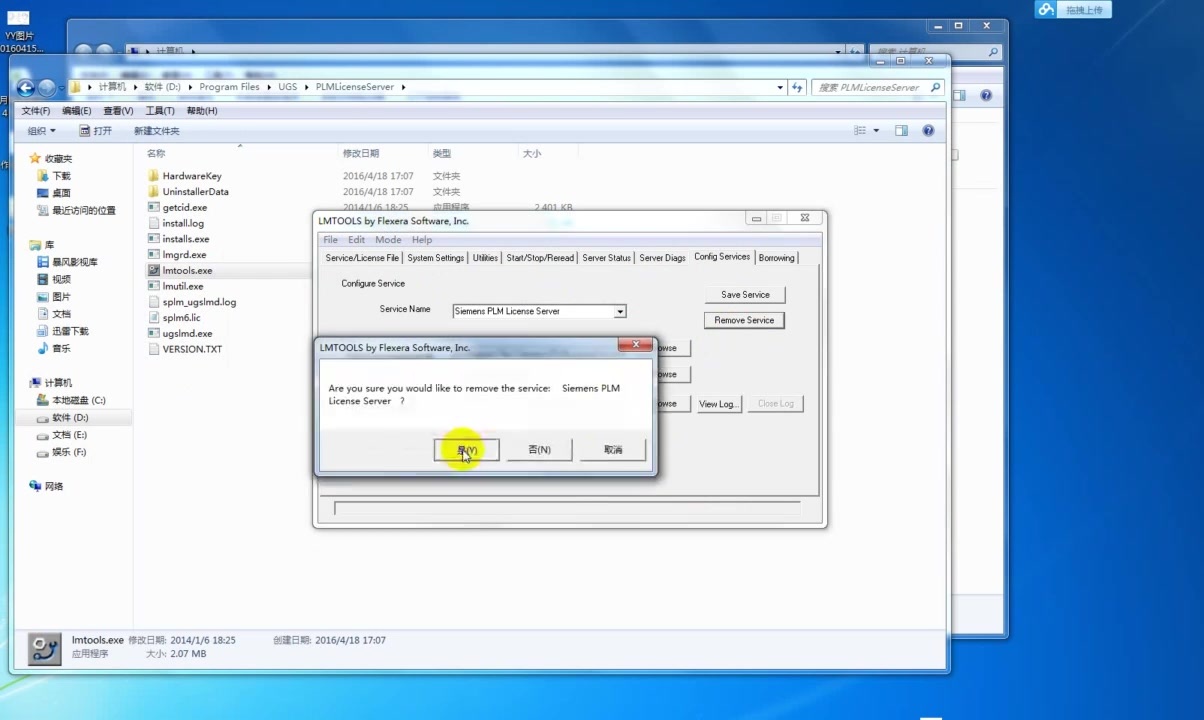Click the View Log... button
The height and width of the screenshot is (720, 1204).
pos(718,404)
